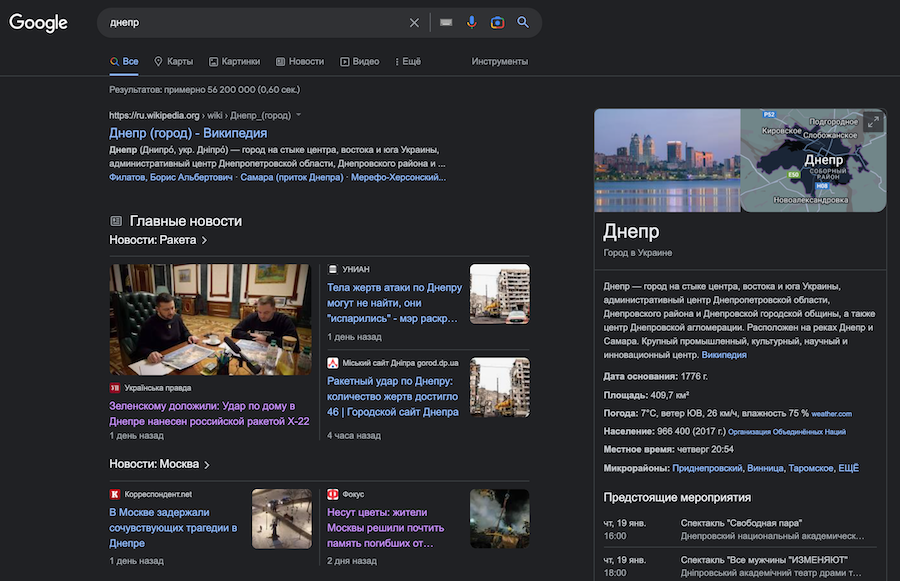The image size is (900, 581).
Task: Submit search with the magnifier icon
Action: tap(523, 23)
